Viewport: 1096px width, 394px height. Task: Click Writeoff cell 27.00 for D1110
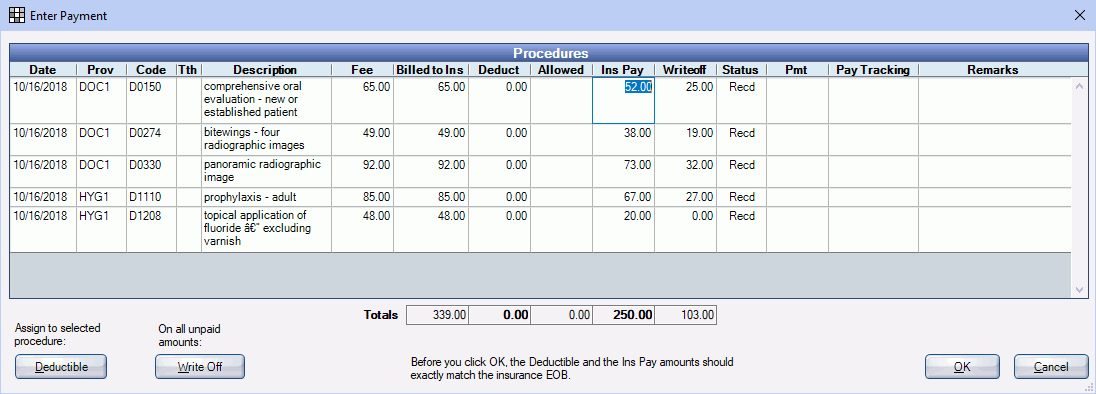pos(686,197)
